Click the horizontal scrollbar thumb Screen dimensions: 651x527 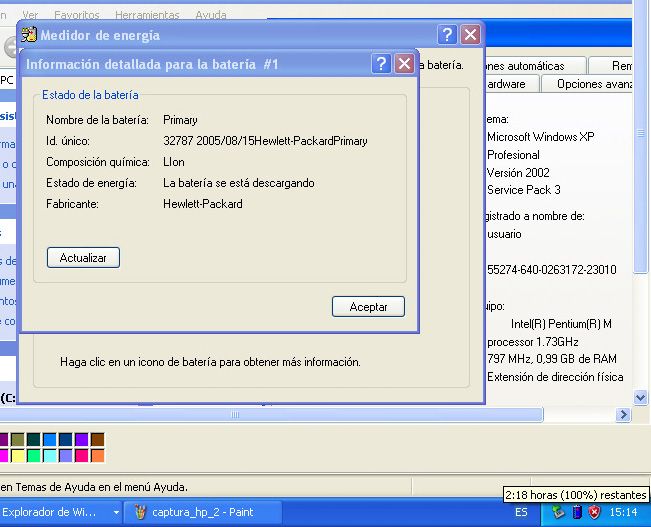270,414
